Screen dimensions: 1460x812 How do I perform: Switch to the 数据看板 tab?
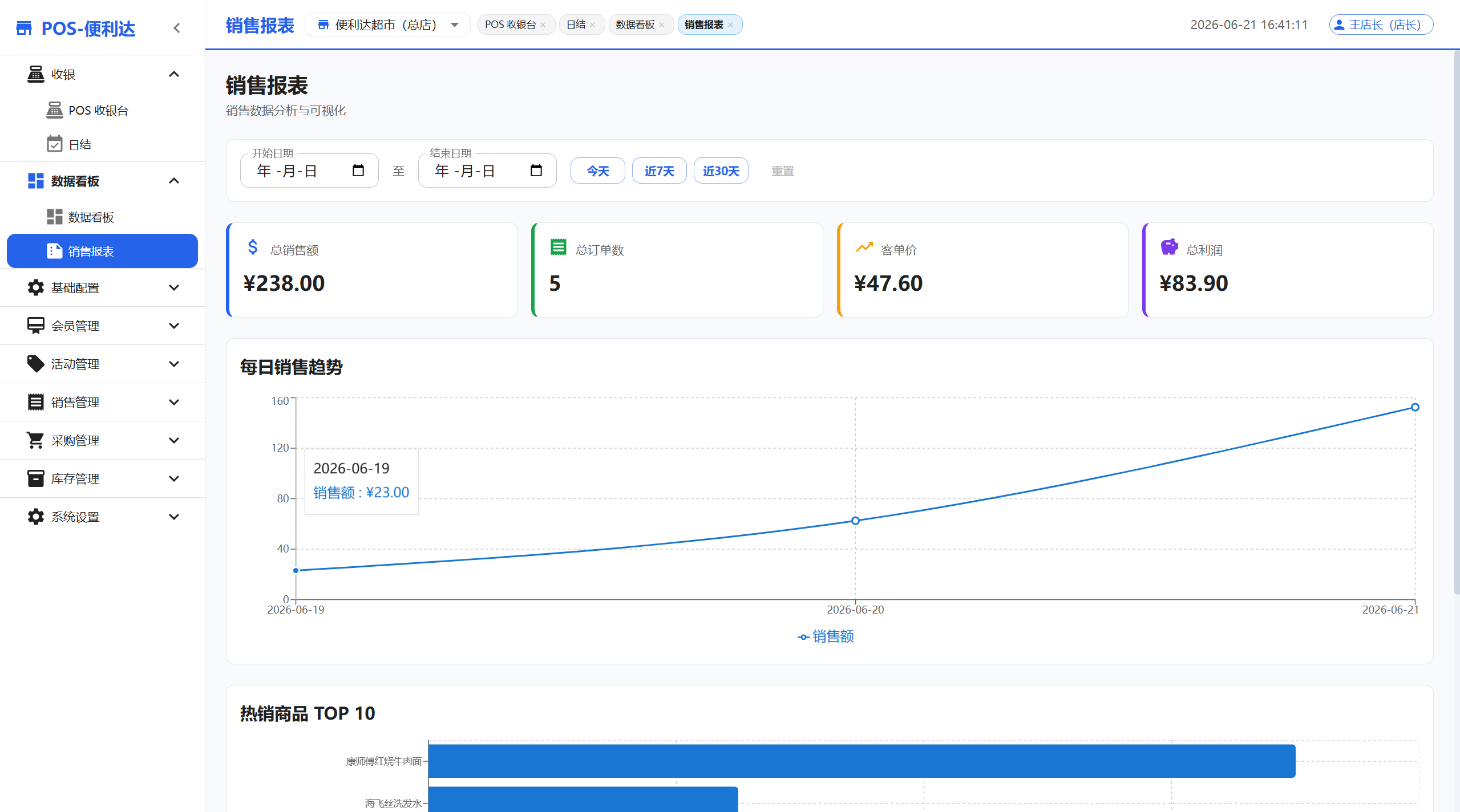(x=635, y=25)
